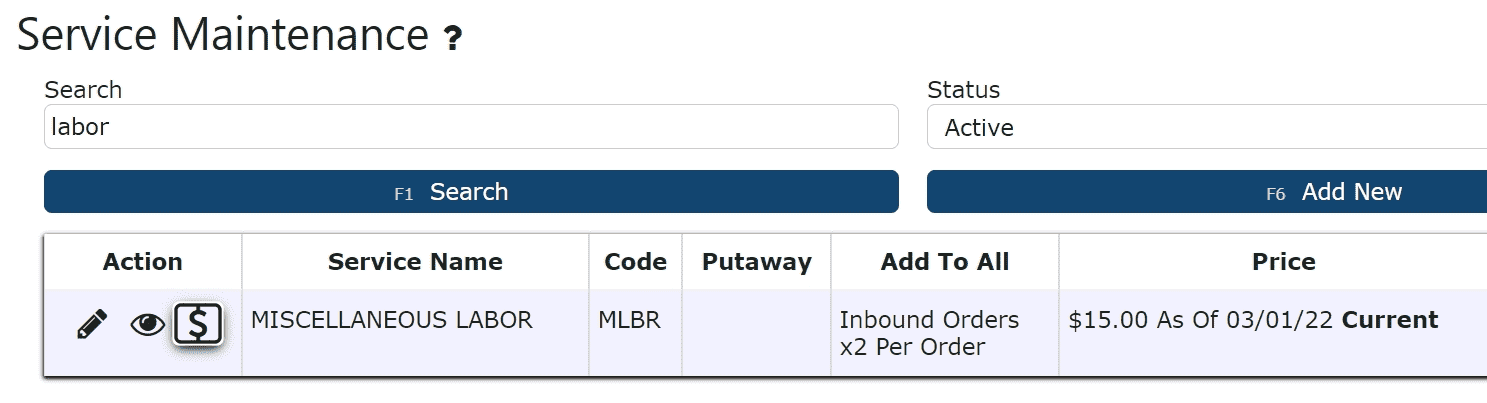Click the Add To All column header

pyautogui.click(x=945, y=262)
